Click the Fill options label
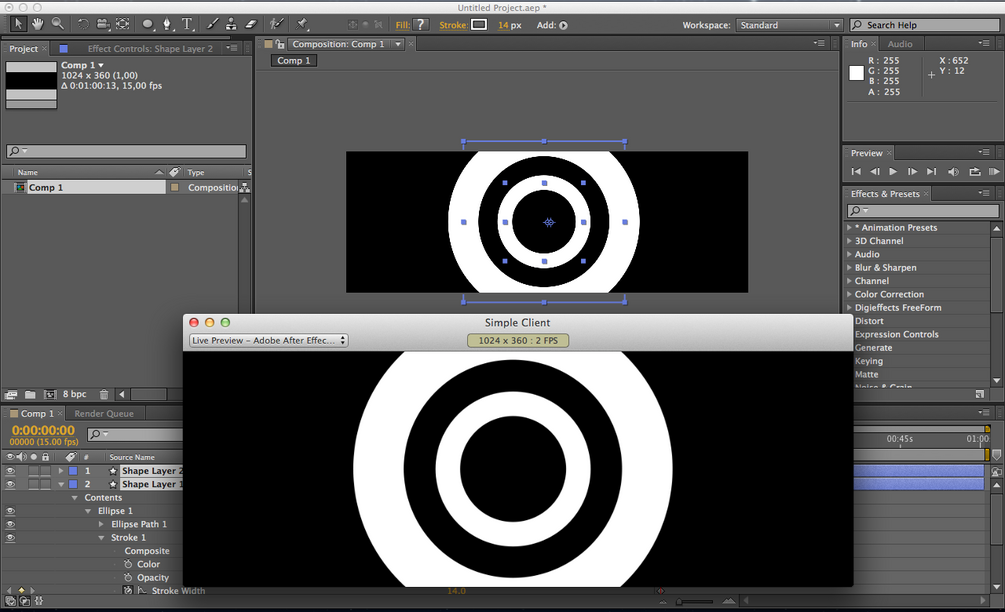 403,26
